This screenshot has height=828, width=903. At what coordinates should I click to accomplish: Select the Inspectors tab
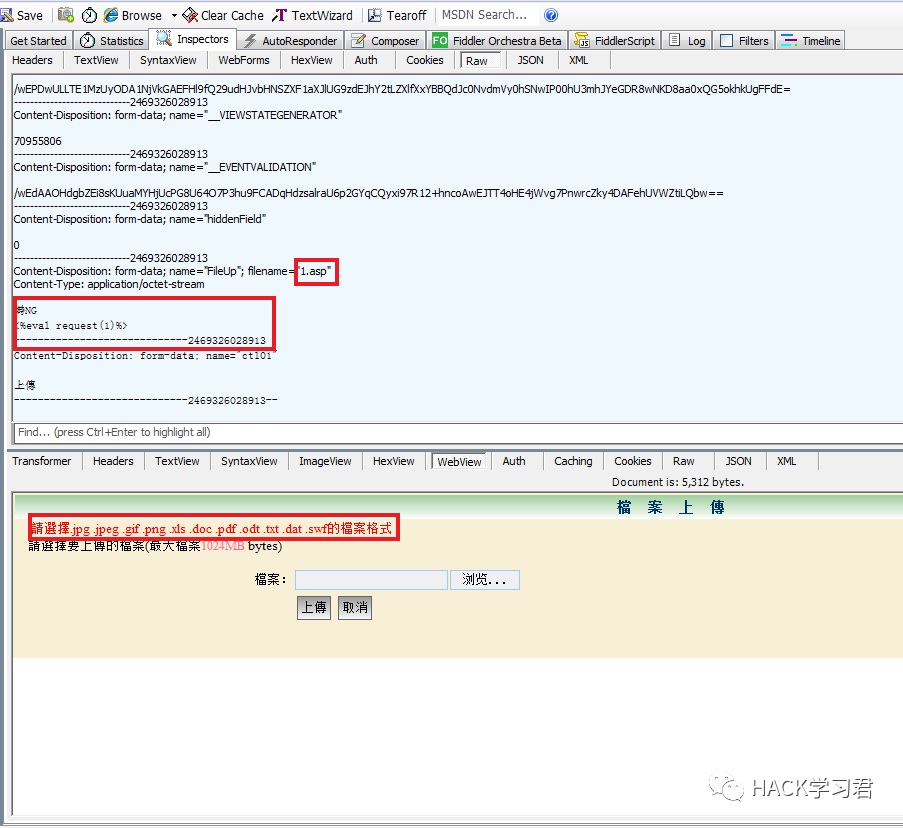pyautogui.click(x=193, y=39)
